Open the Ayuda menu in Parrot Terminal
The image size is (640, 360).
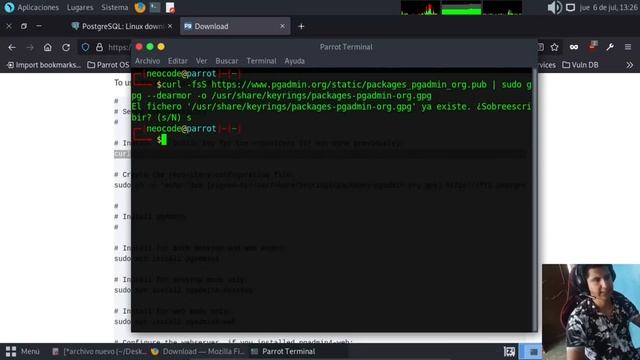point(294,61)
